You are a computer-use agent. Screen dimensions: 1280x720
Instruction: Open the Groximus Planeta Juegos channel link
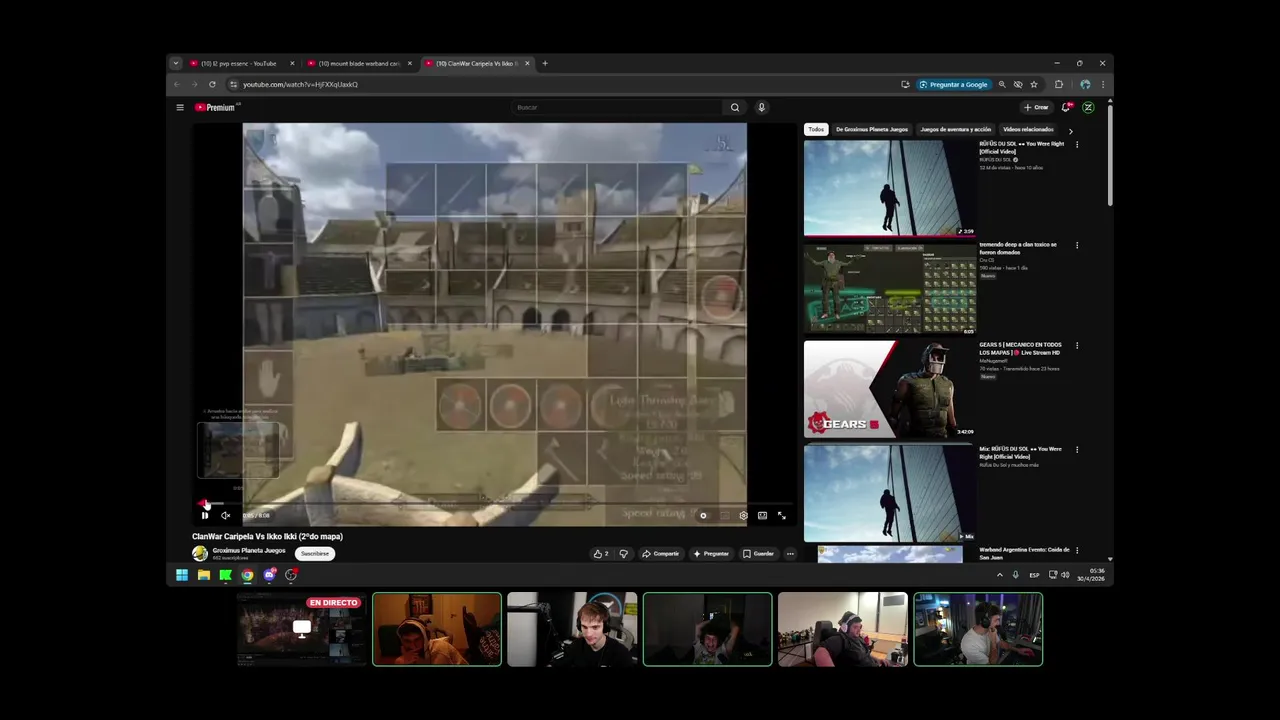pos(249,550)
